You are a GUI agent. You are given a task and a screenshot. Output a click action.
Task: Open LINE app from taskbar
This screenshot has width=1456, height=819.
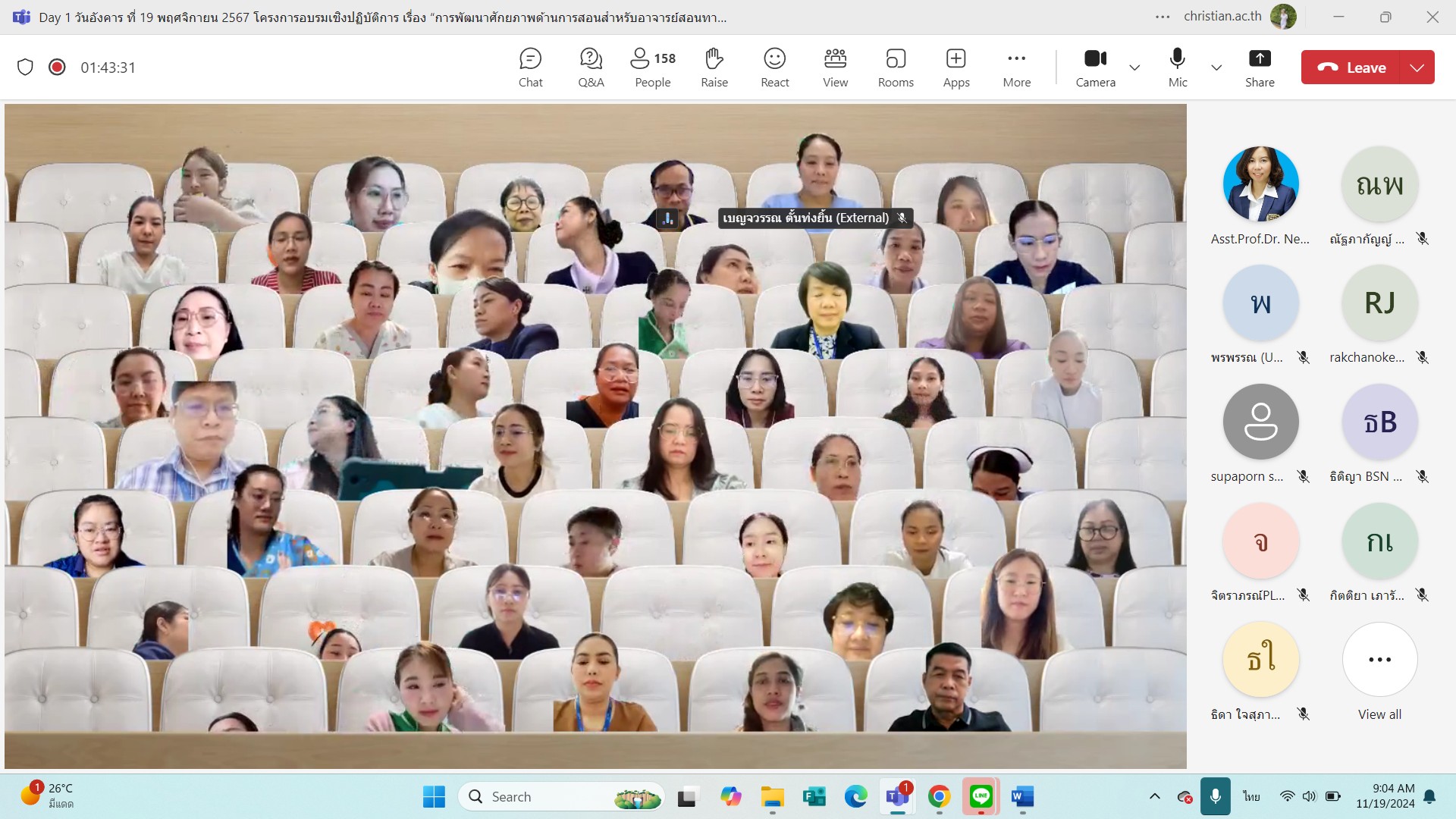[981, 796]
